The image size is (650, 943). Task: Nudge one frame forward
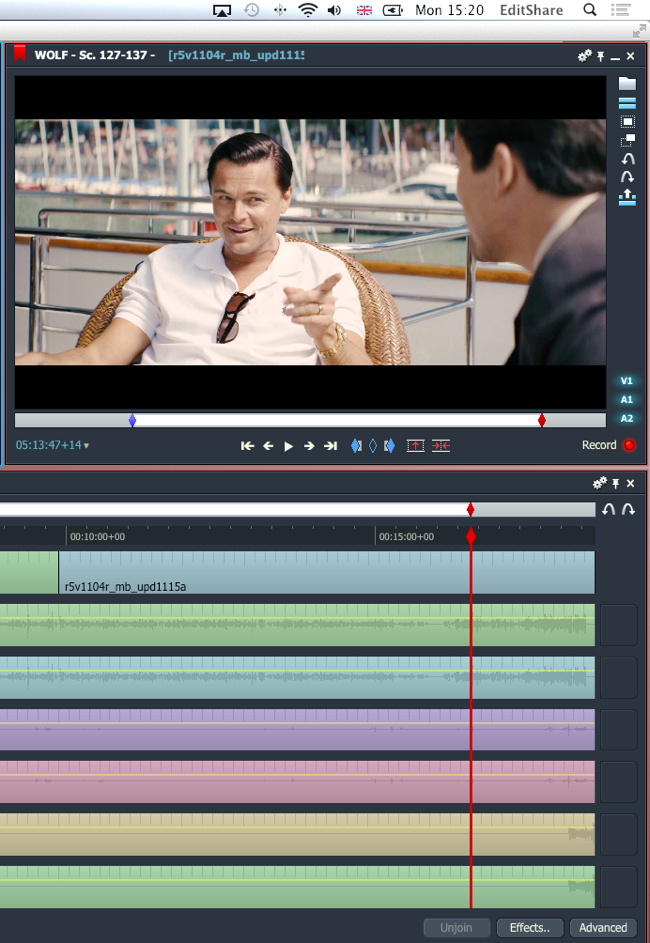(x=309, y=446)
